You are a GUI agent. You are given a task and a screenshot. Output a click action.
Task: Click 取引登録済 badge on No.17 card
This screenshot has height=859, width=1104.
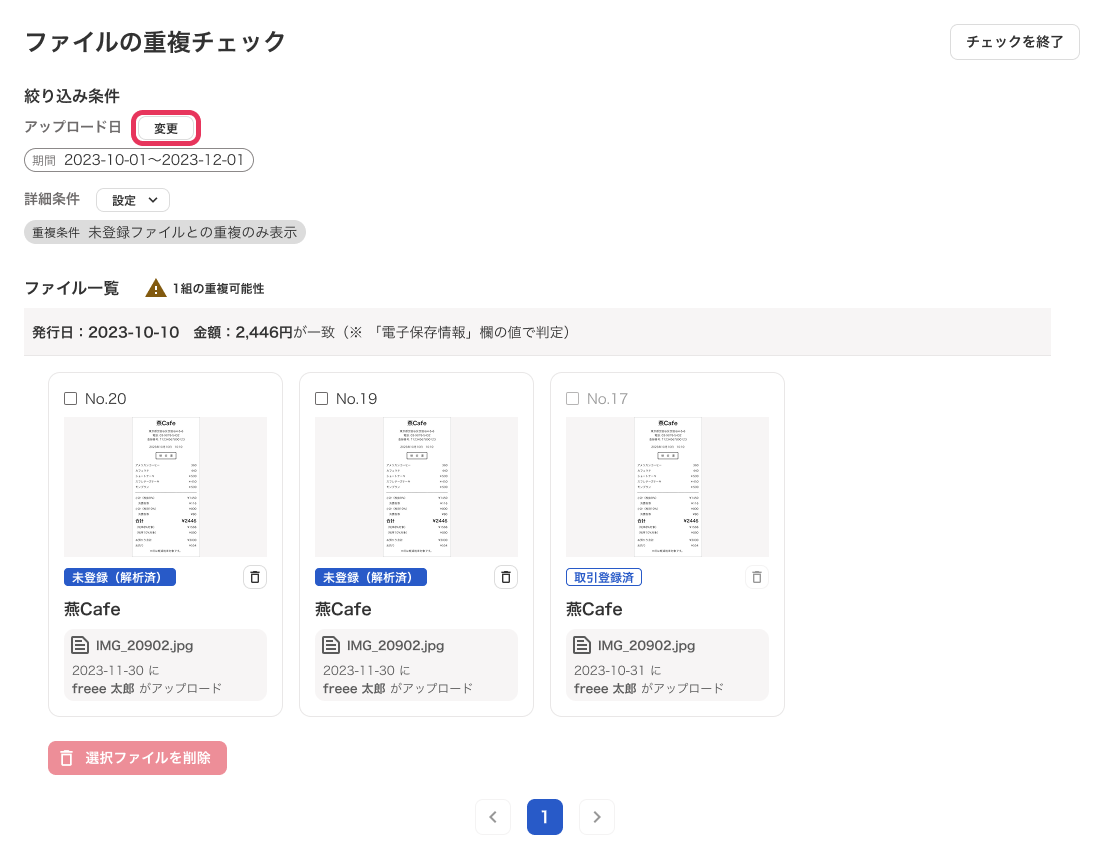coord(603,577)
